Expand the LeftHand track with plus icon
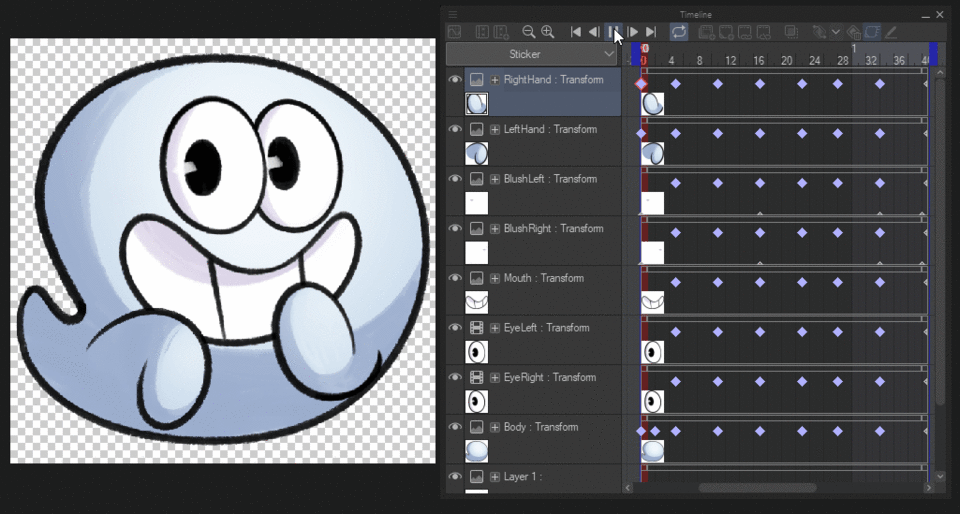The image size is (960, 514). pyautogui.click(x=495, y=130)
